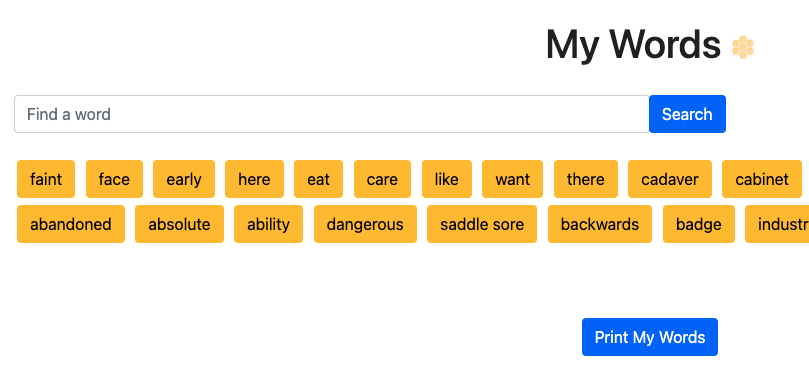Viewport: 809px width, 388px height.
Task: Click the 'abandoned' word tag
Action: click(x=71, y=224)
